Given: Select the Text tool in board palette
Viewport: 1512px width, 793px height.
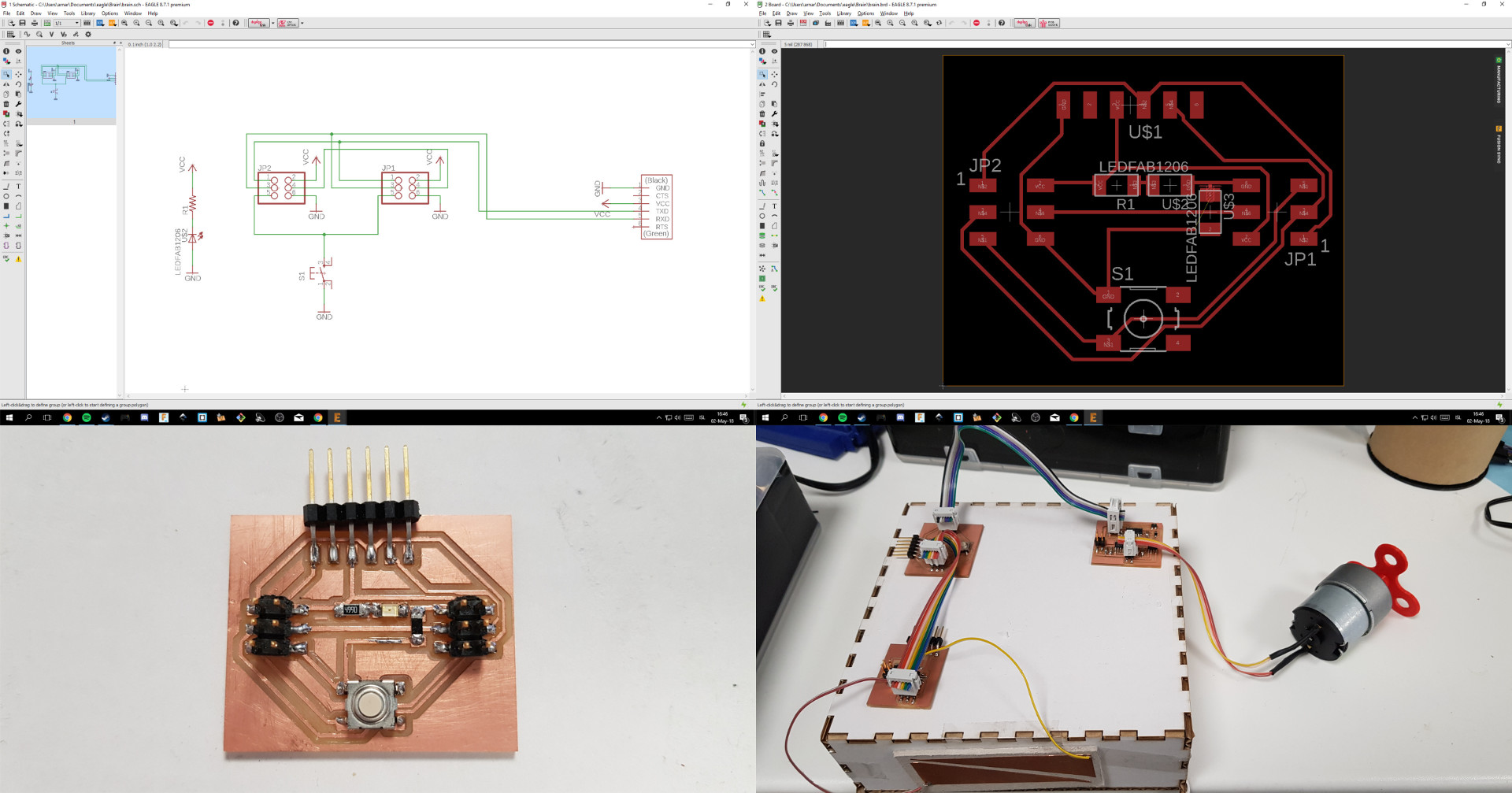Looking at the screenshot, I should 774,206.
